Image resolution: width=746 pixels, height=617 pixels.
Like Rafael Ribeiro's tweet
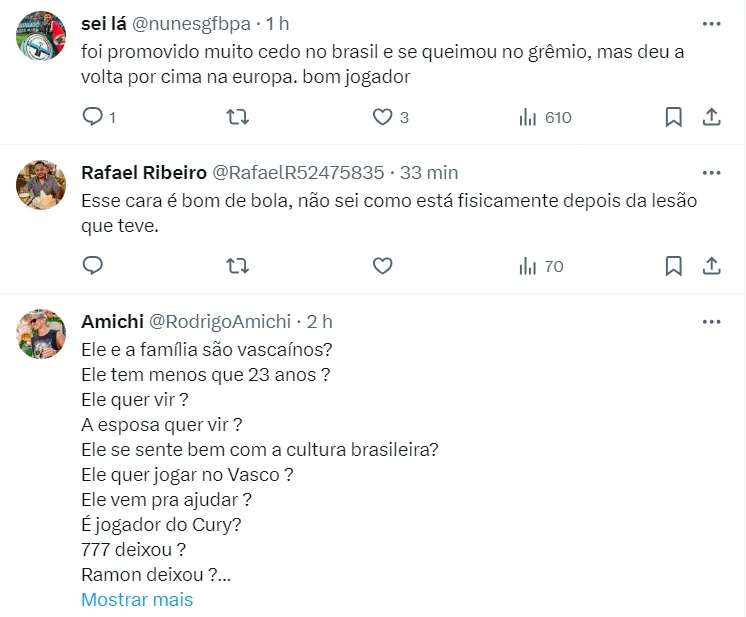pyautogui.click(x=382, y=266)
